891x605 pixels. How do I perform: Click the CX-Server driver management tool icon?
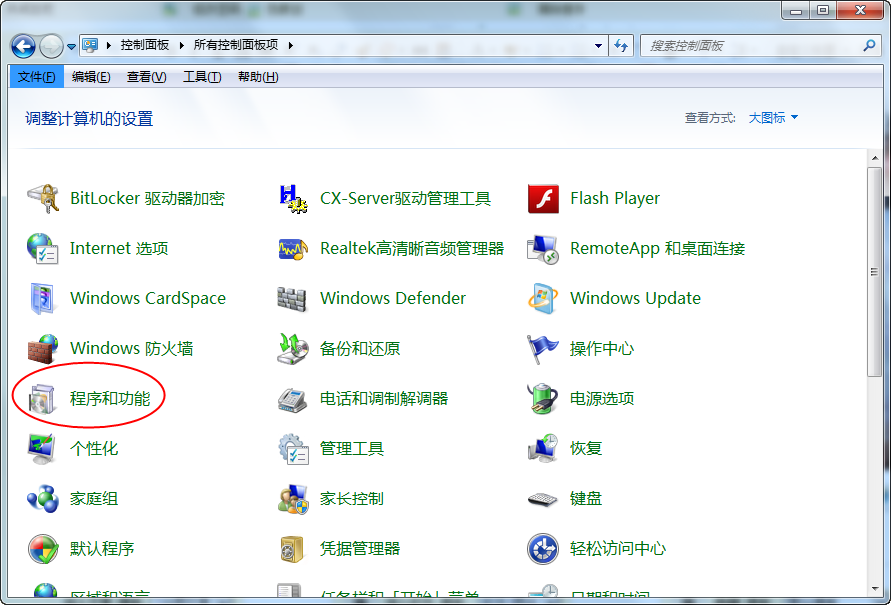click(x=293, y=198)
